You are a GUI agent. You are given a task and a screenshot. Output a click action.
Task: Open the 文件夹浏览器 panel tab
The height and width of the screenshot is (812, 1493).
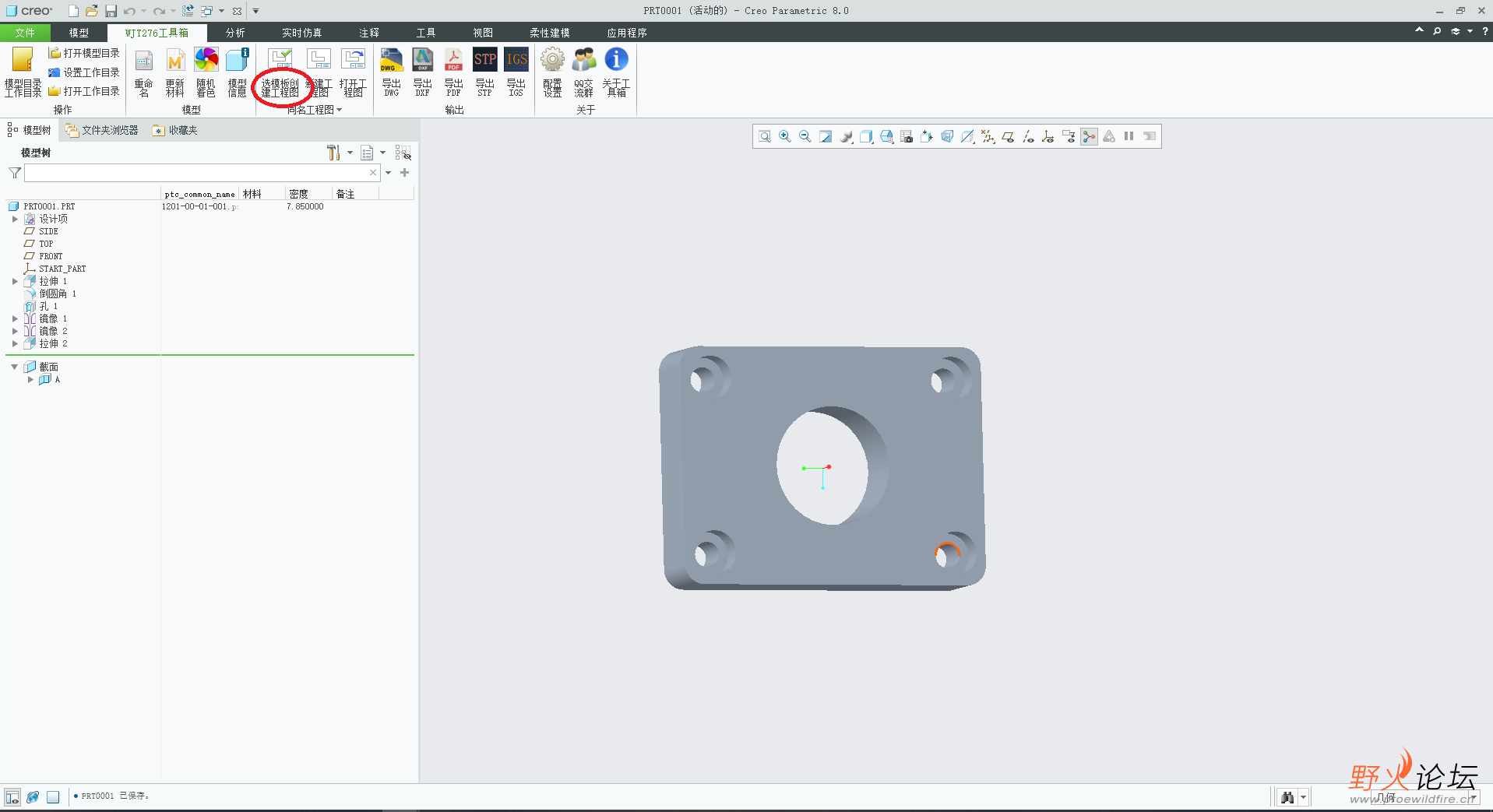102,130
